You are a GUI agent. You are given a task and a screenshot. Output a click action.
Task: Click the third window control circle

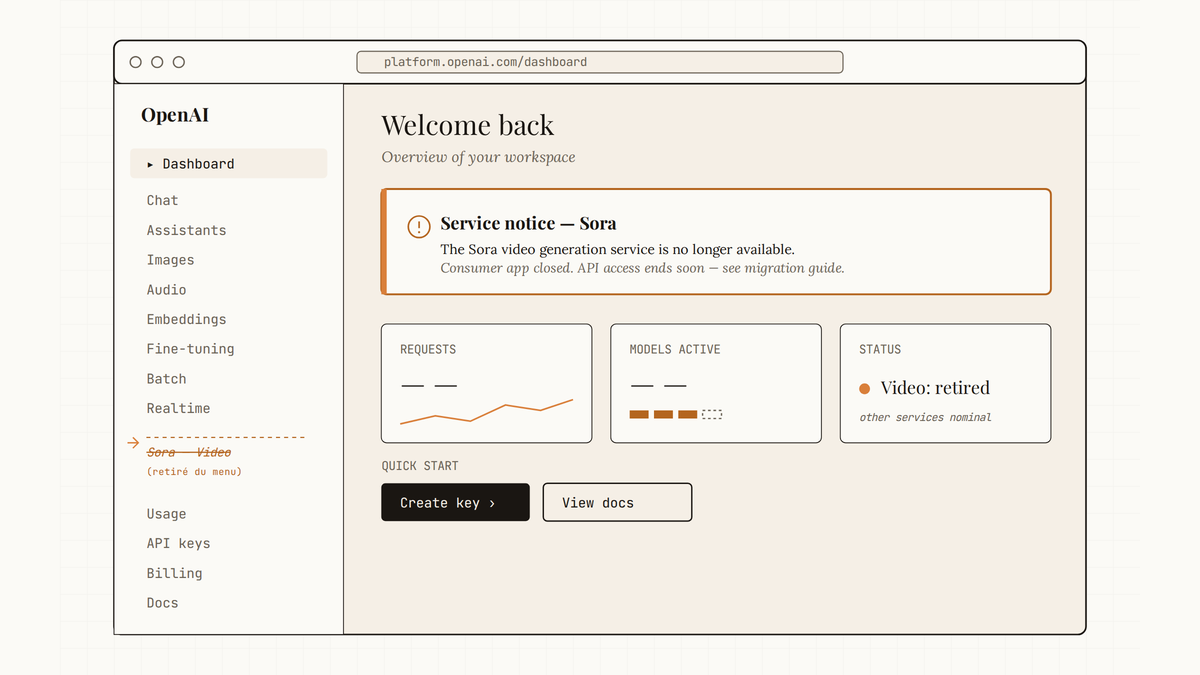tap(179, 62)
